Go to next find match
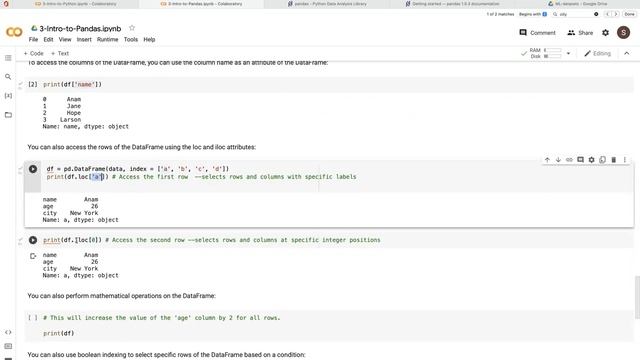 (x=616, y=14)
